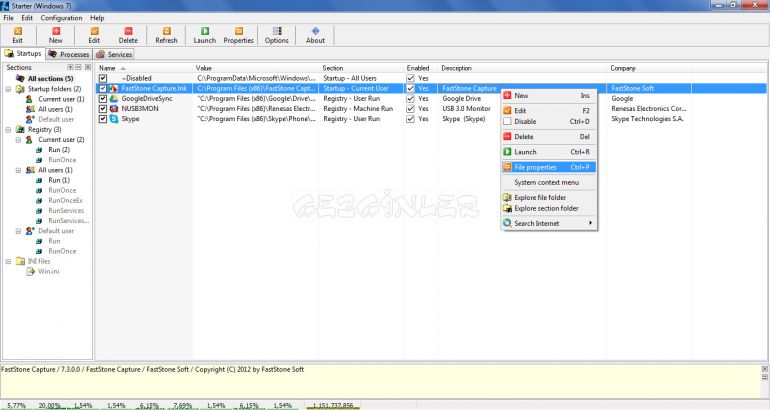Sort by the Value column header

coord(256,68)
